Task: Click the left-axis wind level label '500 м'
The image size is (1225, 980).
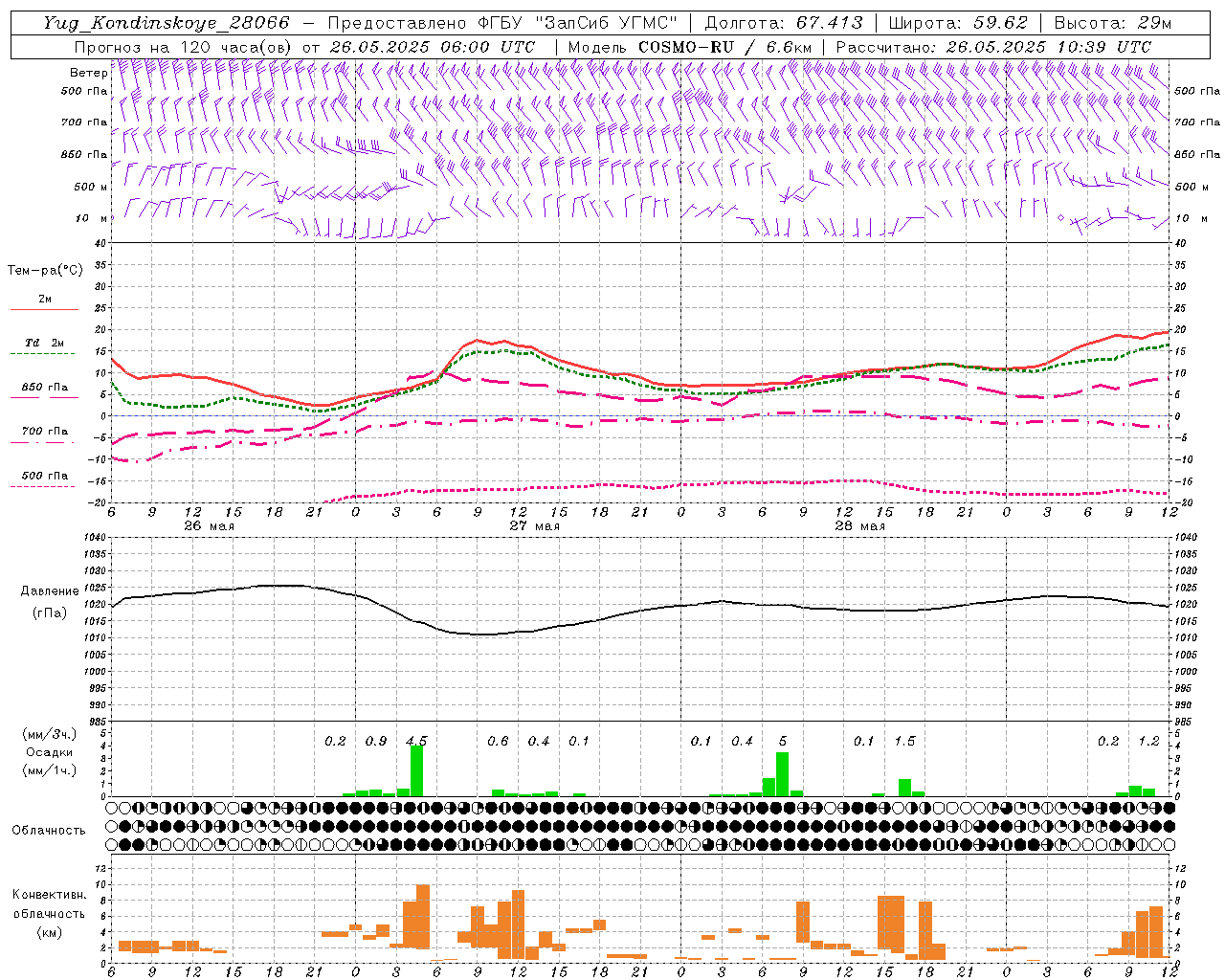Action: (x=91, y=187)
